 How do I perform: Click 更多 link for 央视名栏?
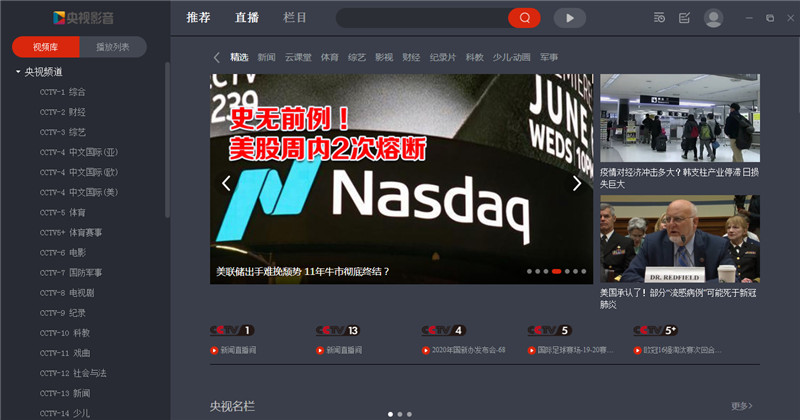tap(742, 406)
